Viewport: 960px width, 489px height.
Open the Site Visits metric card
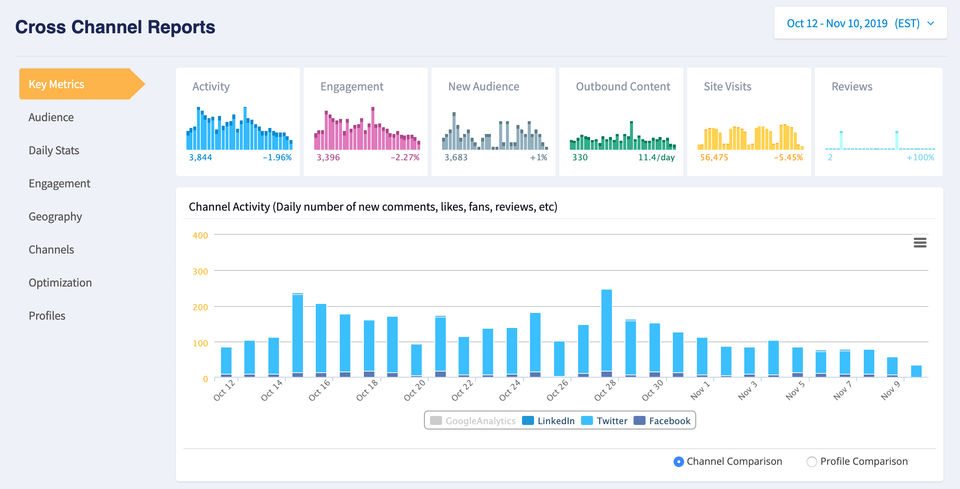tap(749, 122)
